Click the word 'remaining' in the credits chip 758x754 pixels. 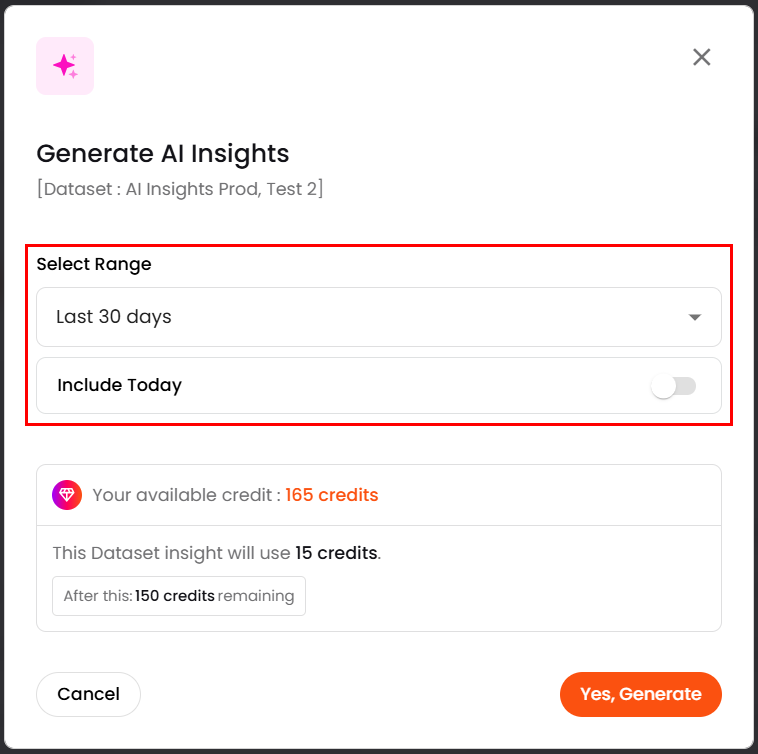[x=256, y=596]
